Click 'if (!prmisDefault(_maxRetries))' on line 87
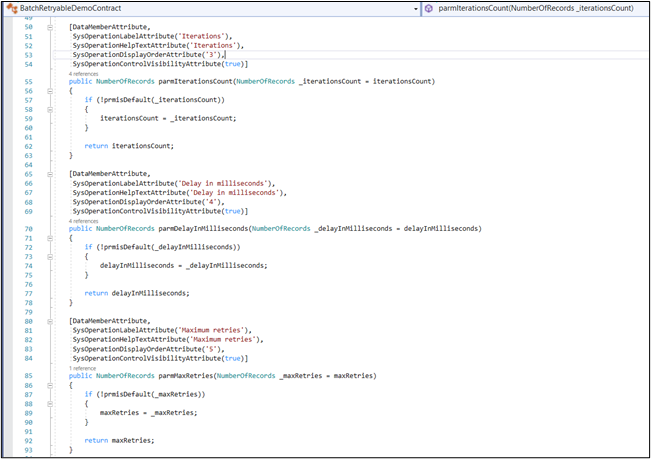Screen dimensions: 651x459 coord(145,394)
